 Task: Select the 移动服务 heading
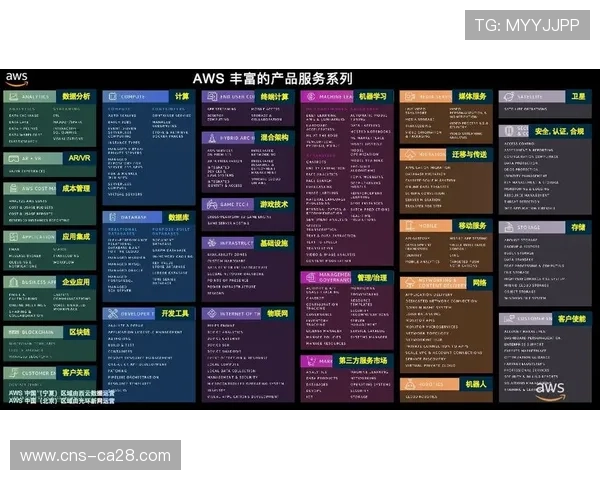[473, 226]
